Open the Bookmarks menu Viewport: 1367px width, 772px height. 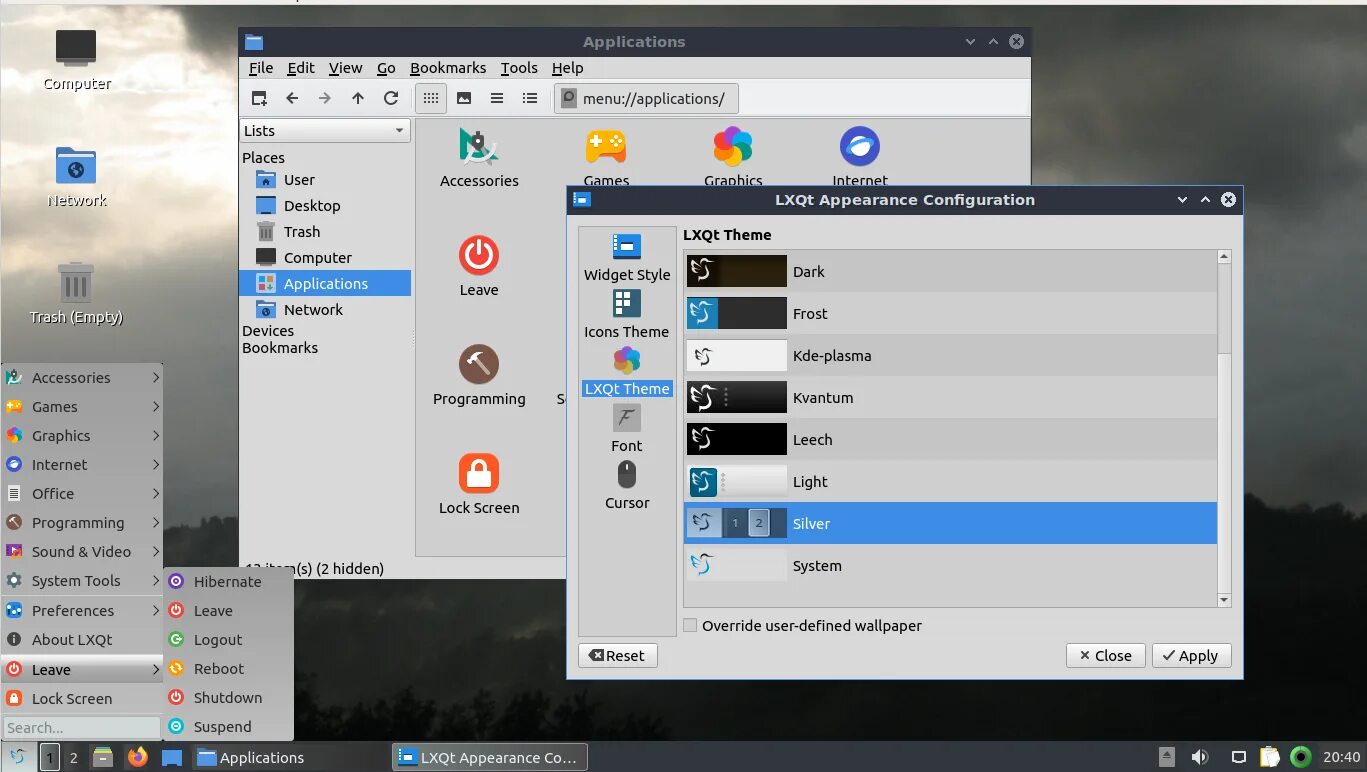448,68
